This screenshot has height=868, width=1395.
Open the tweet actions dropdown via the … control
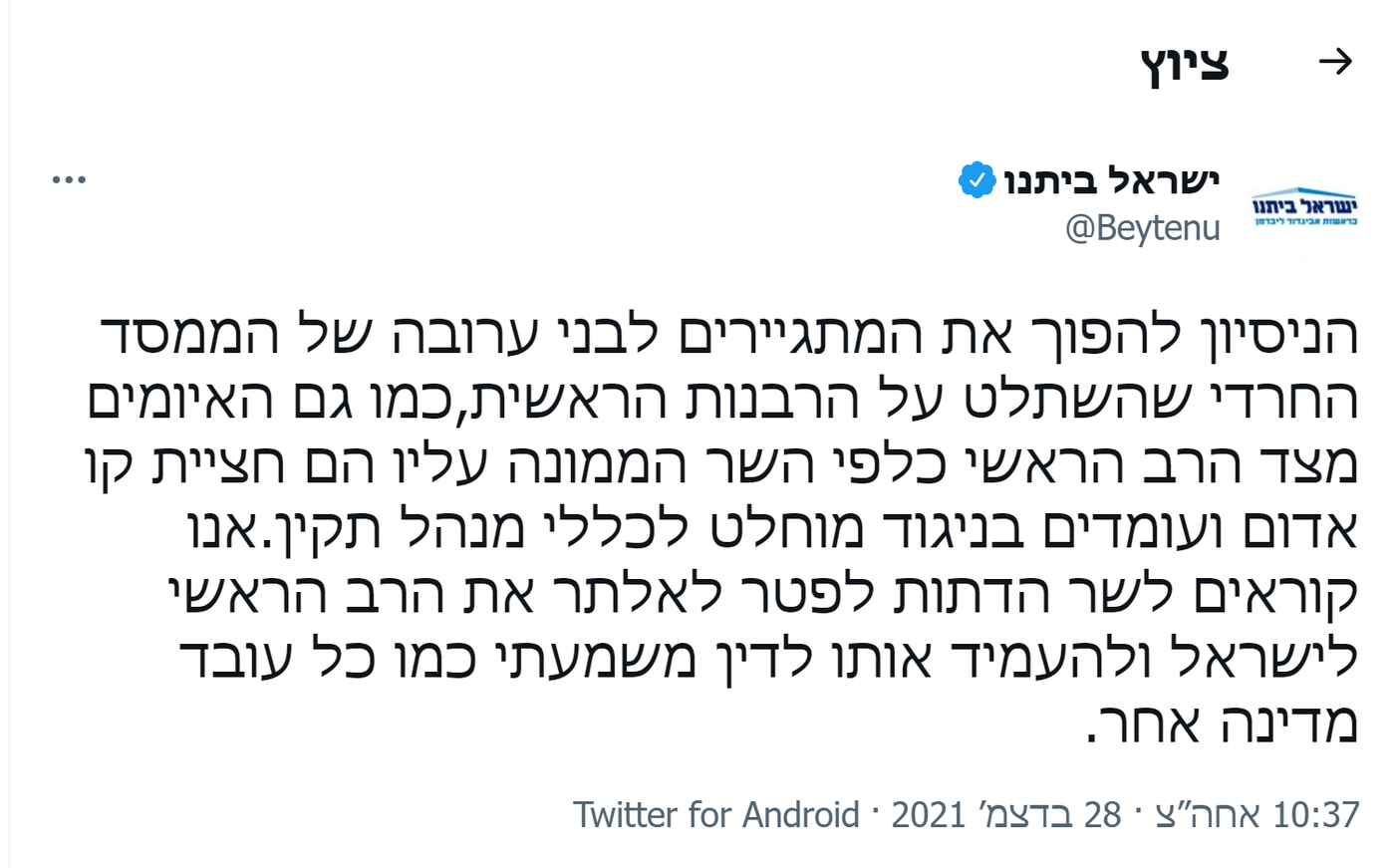[x=68, y=179]
